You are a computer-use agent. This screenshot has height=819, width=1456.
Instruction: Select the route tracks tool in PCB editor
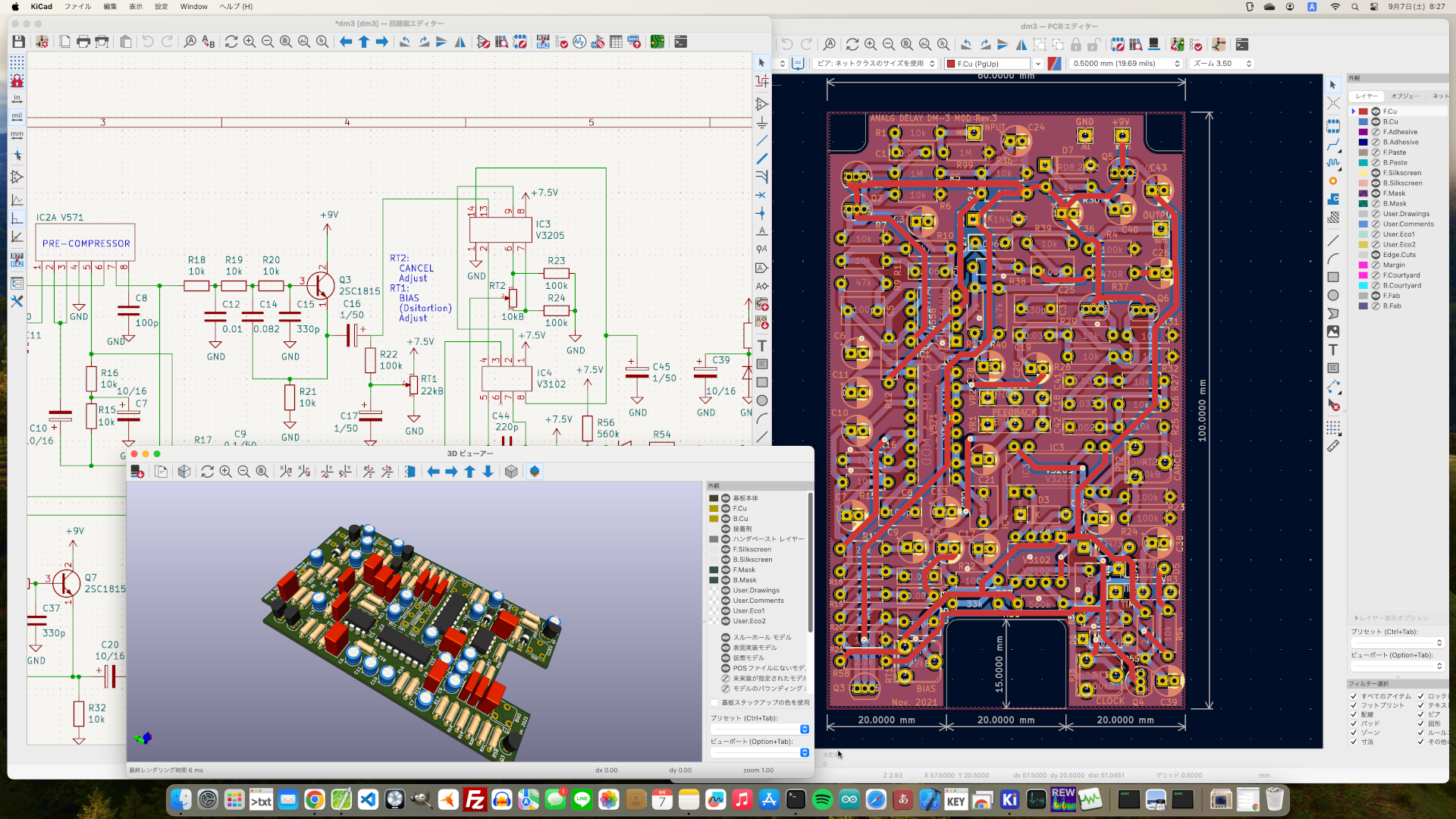pos(1333,144)
